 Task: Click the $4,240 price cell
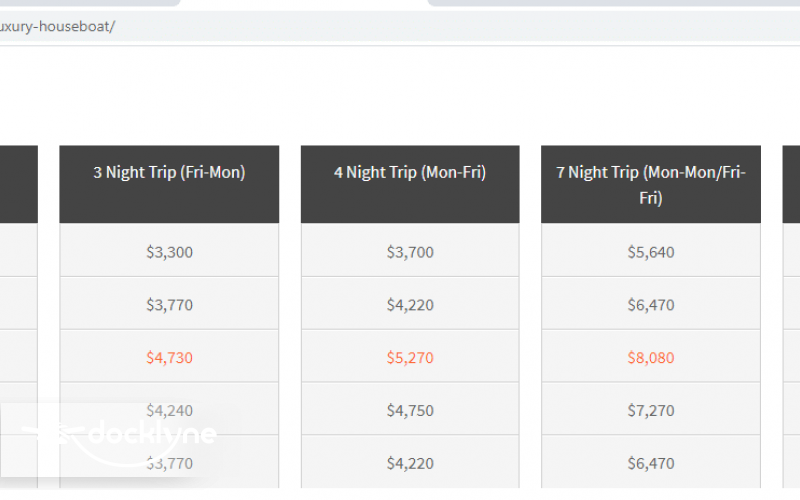click(169, 410)
